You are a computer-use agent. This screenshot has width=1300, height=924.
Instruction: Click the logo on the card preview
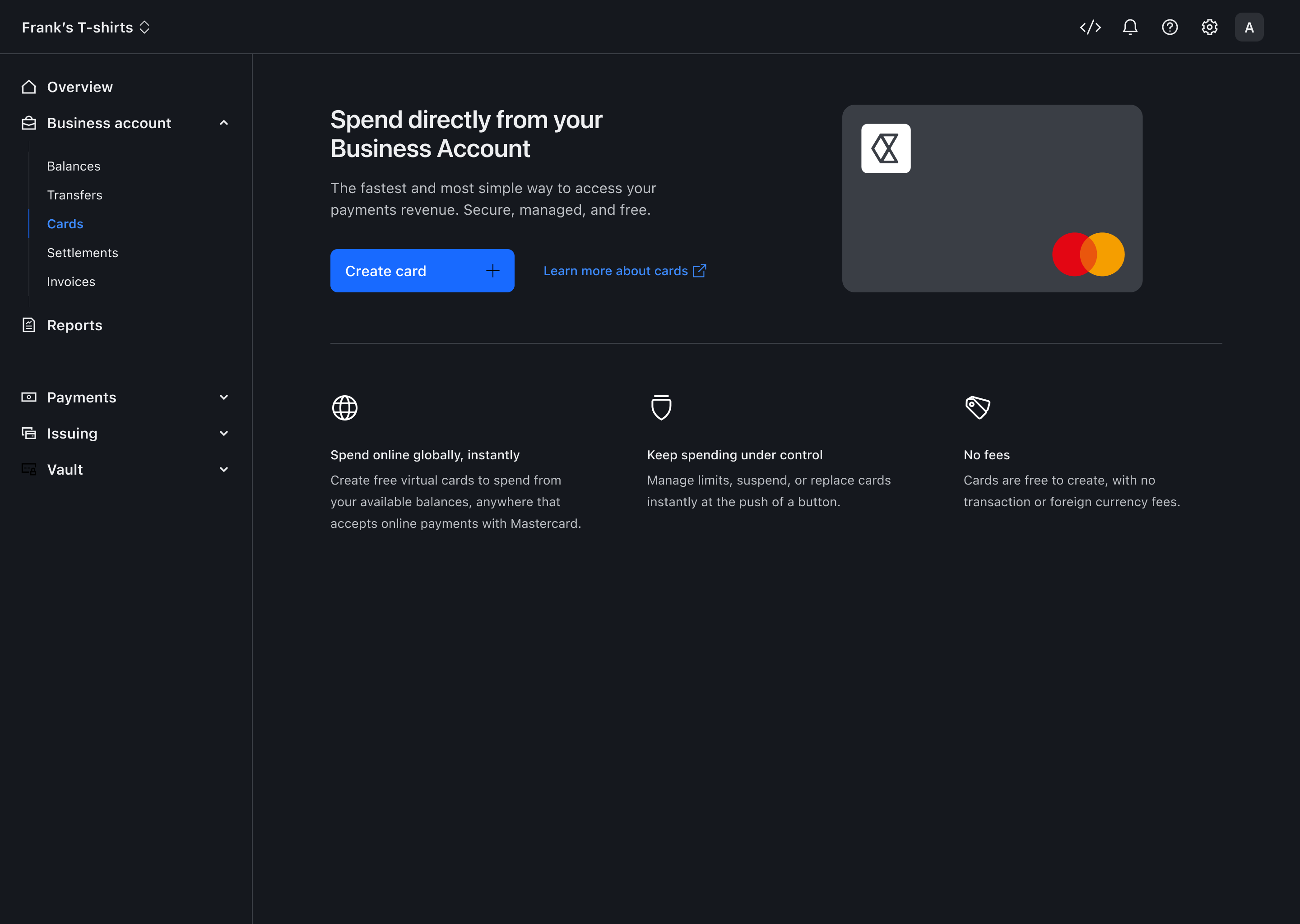(x=886, y=148)
